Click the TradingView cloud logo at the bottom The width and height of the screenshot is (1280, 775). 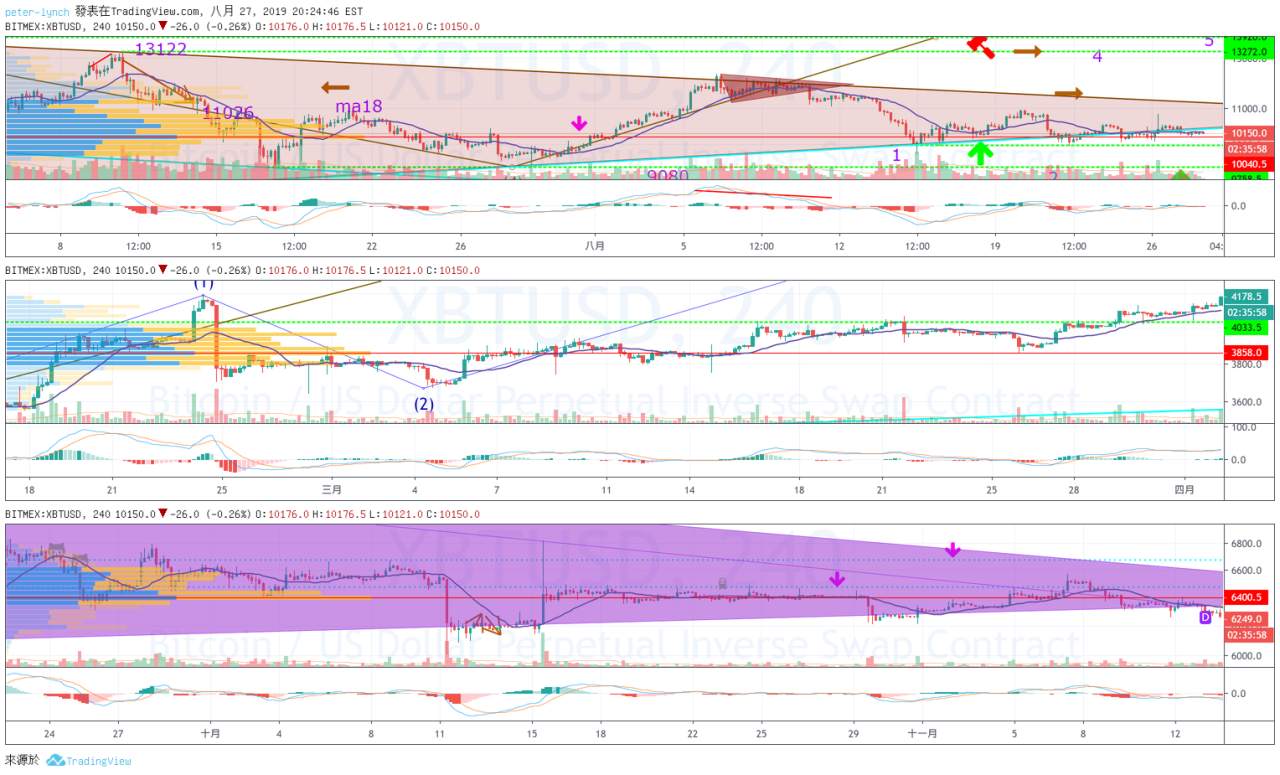(x=55, y=761)
